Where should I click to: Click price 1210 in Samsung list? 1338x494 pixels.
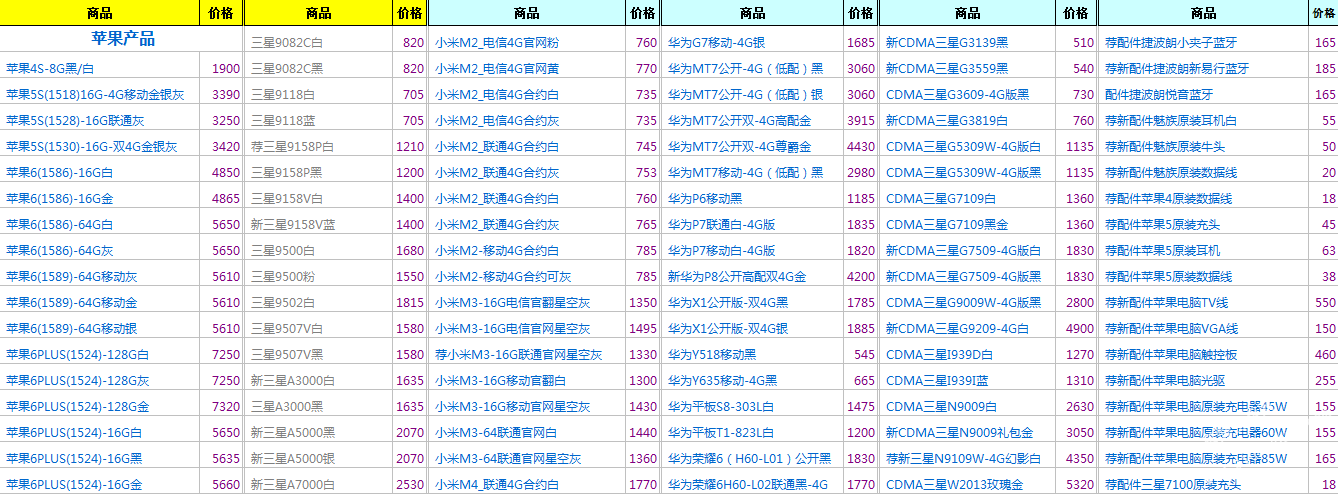410,146
